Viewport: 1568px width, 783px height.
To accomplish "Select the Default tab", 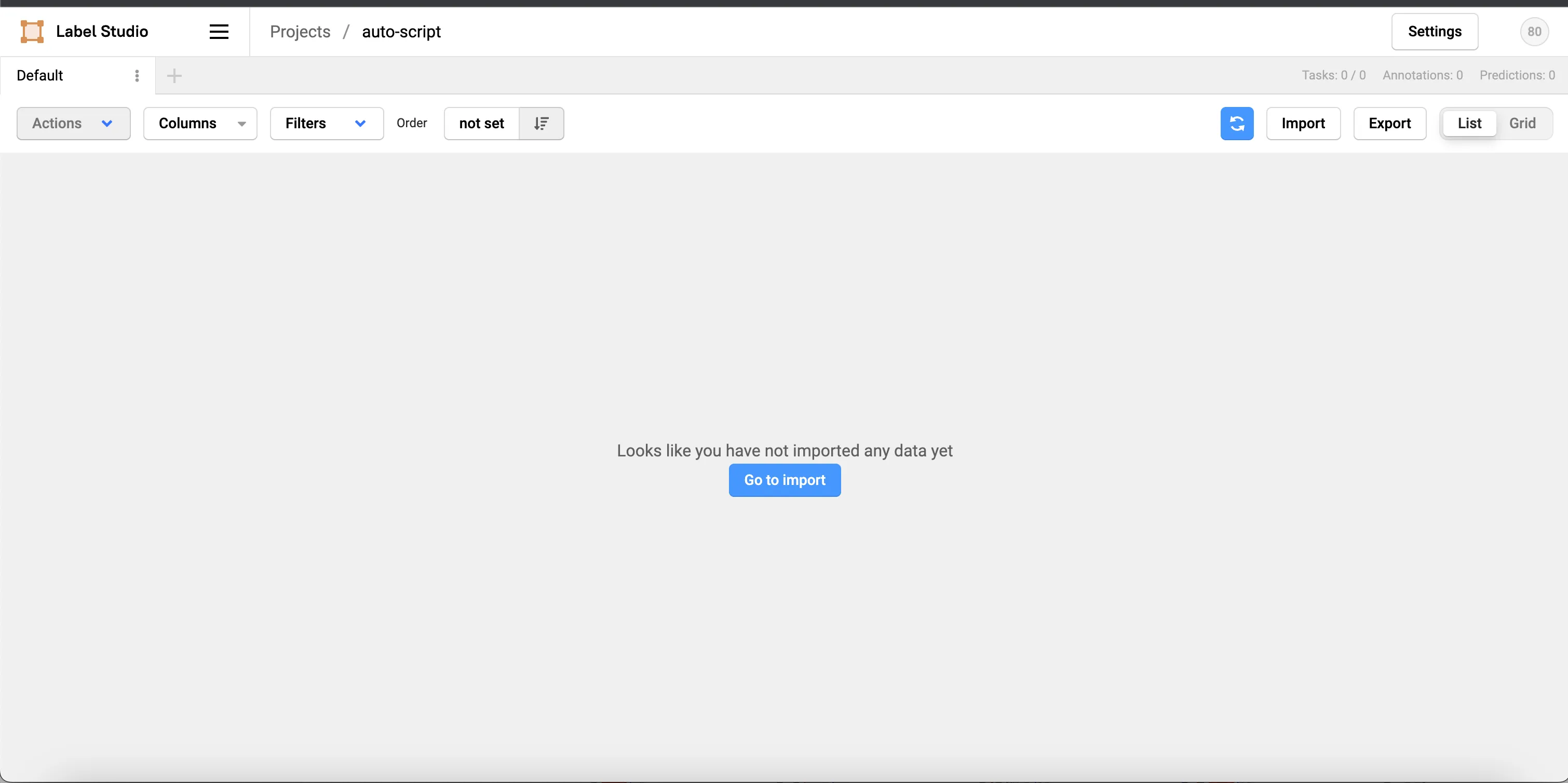I will tap(40, 75).
